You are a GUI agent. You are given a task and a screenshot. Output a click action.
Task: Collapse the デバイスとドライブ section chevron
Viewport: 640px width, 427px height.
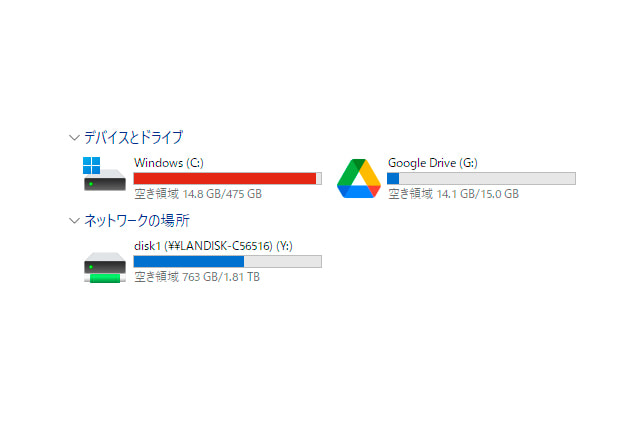coord(74,138)
